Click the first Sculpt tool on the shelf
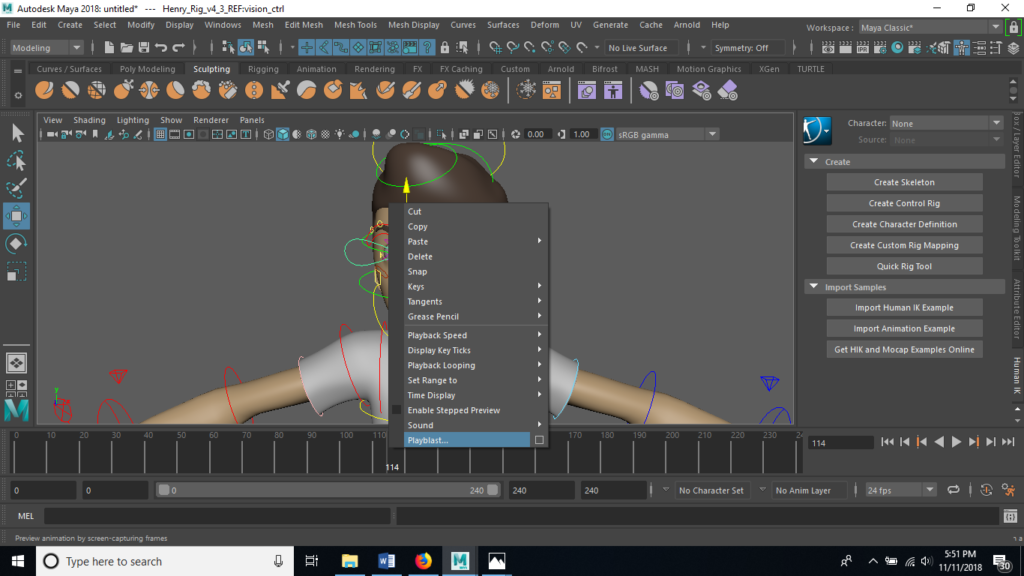 [44, 90]
